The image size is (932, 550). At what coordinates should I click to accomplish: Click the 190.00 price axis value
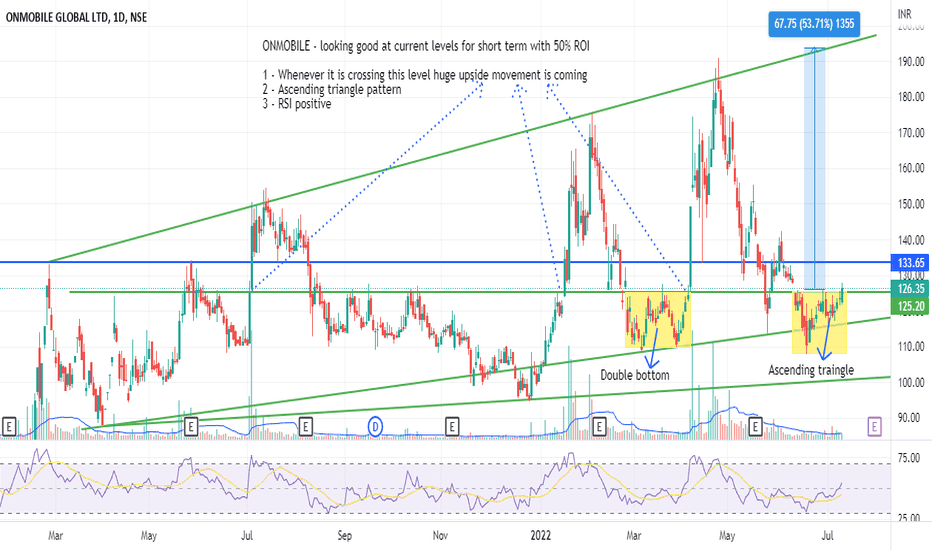point(911,61)
